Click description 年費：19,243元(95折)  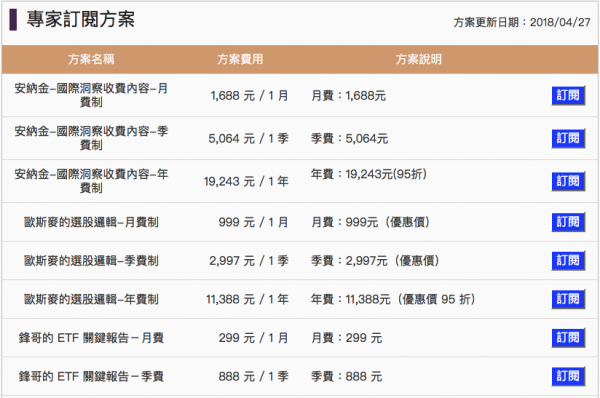point(368,174)
